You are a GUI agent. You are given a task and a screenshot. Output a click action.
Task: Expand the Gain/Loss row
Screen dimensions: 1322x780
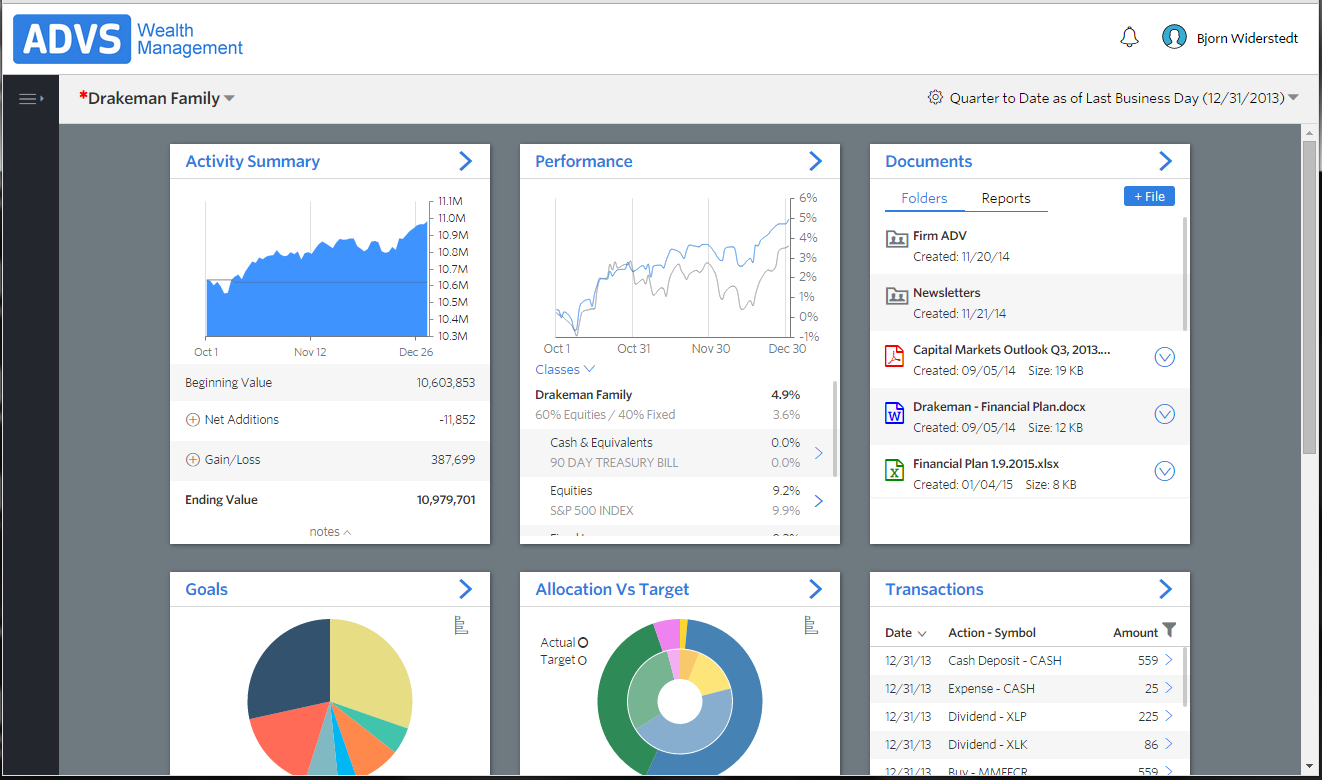pos(193,460)
